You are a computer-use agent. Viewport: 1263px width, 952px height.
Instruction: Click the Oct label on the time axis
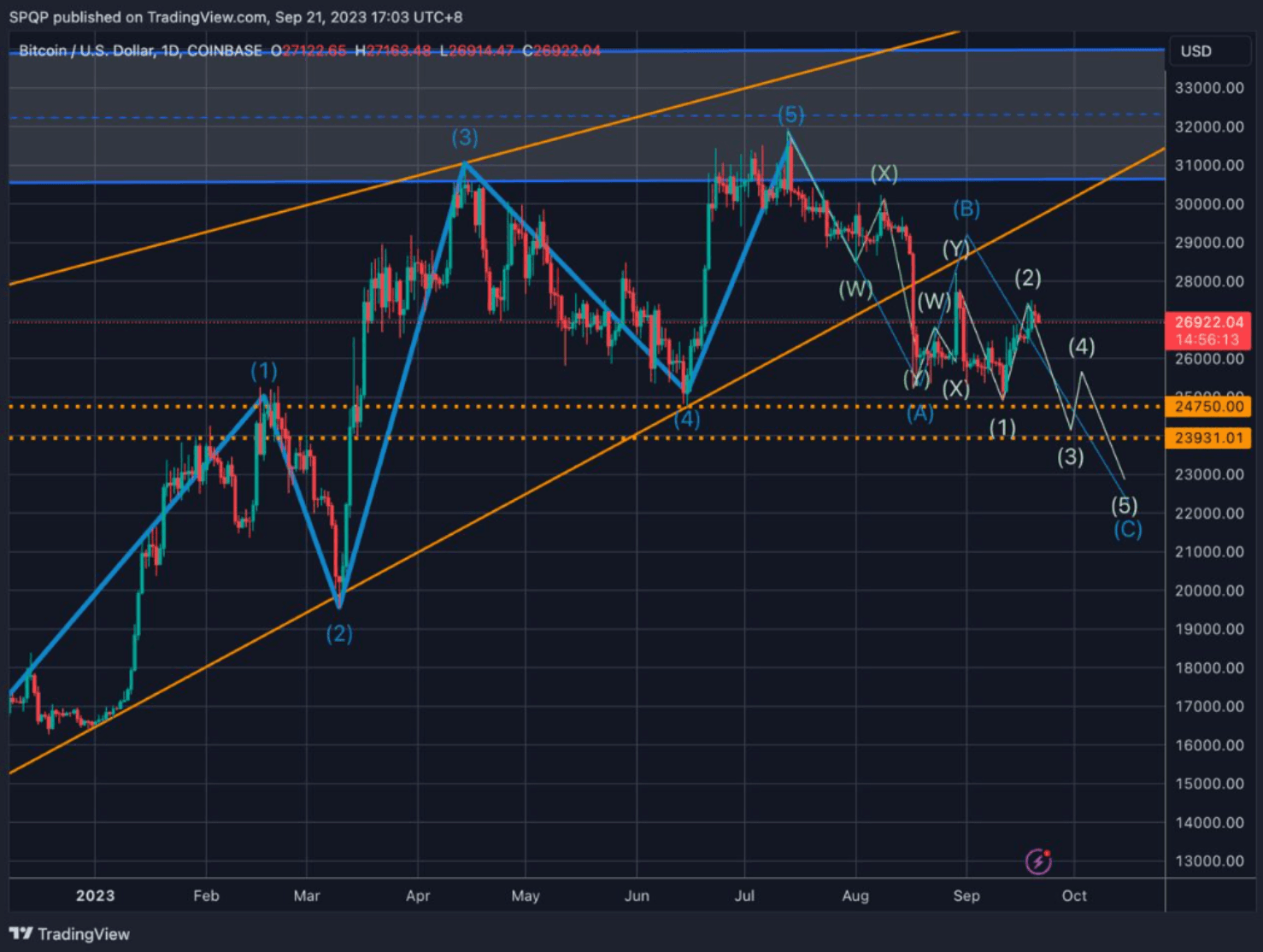point(1074,896)
